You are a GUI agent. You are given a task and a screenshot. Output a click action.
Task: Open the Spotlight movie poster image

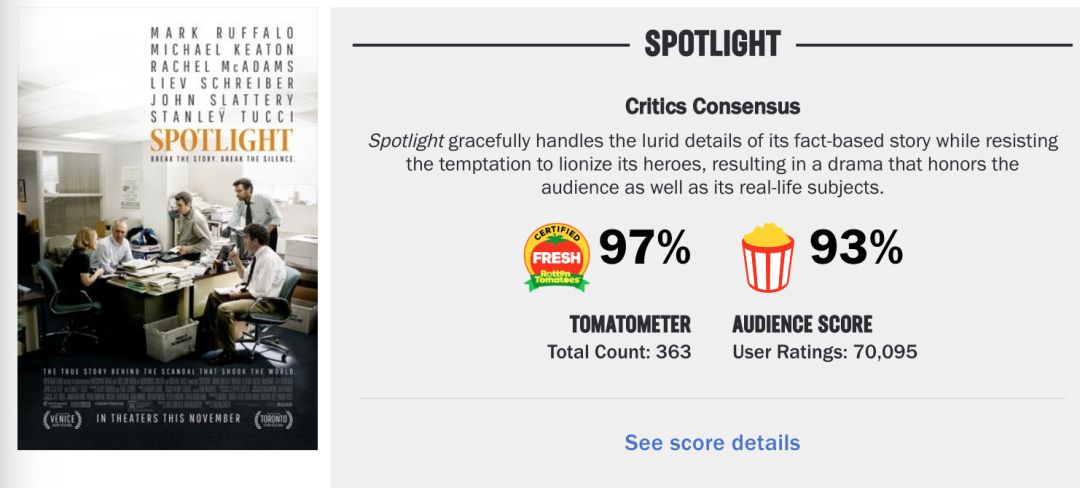168,229
